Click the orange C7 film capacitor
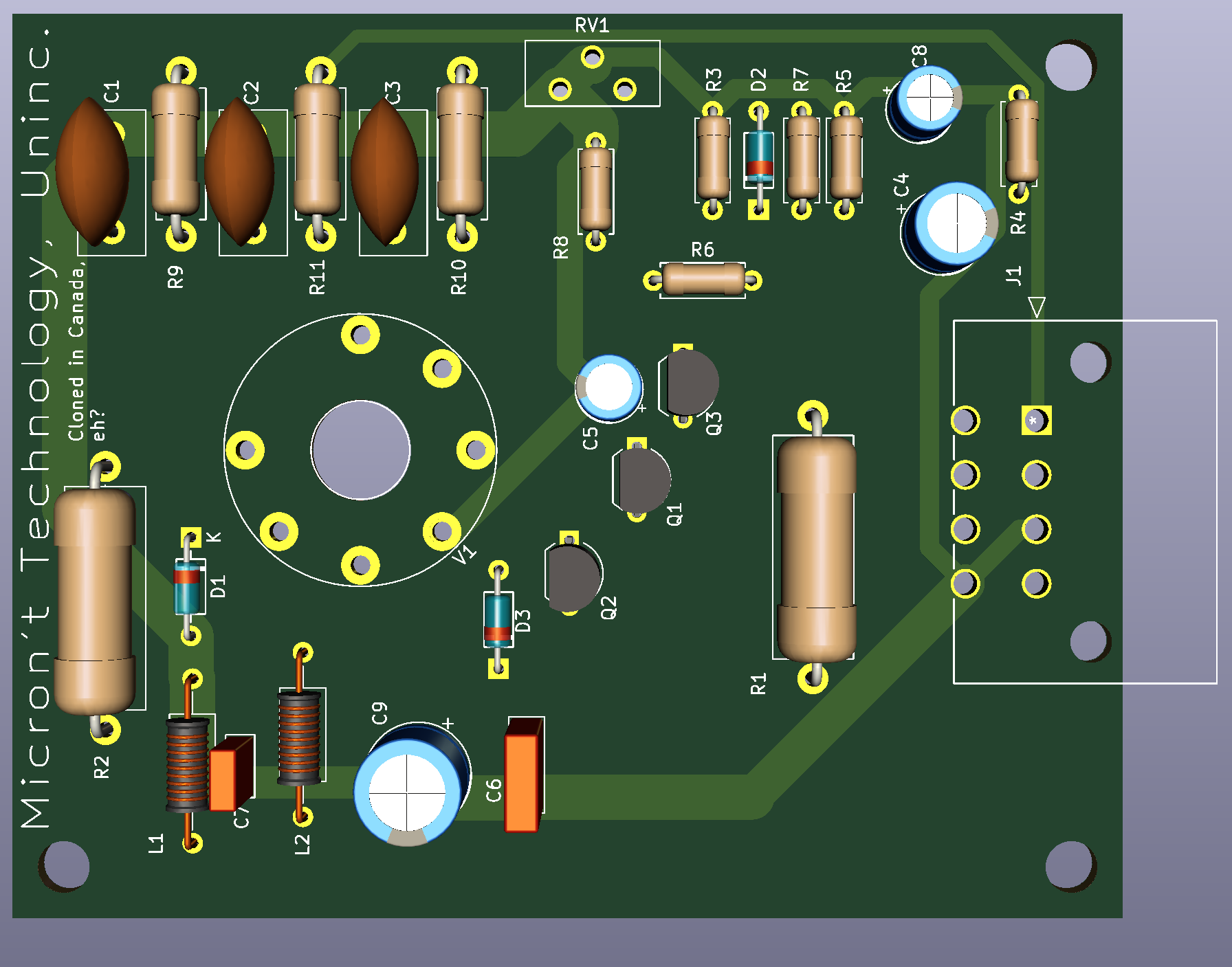The image size is (1232, 967). point(231,775)
